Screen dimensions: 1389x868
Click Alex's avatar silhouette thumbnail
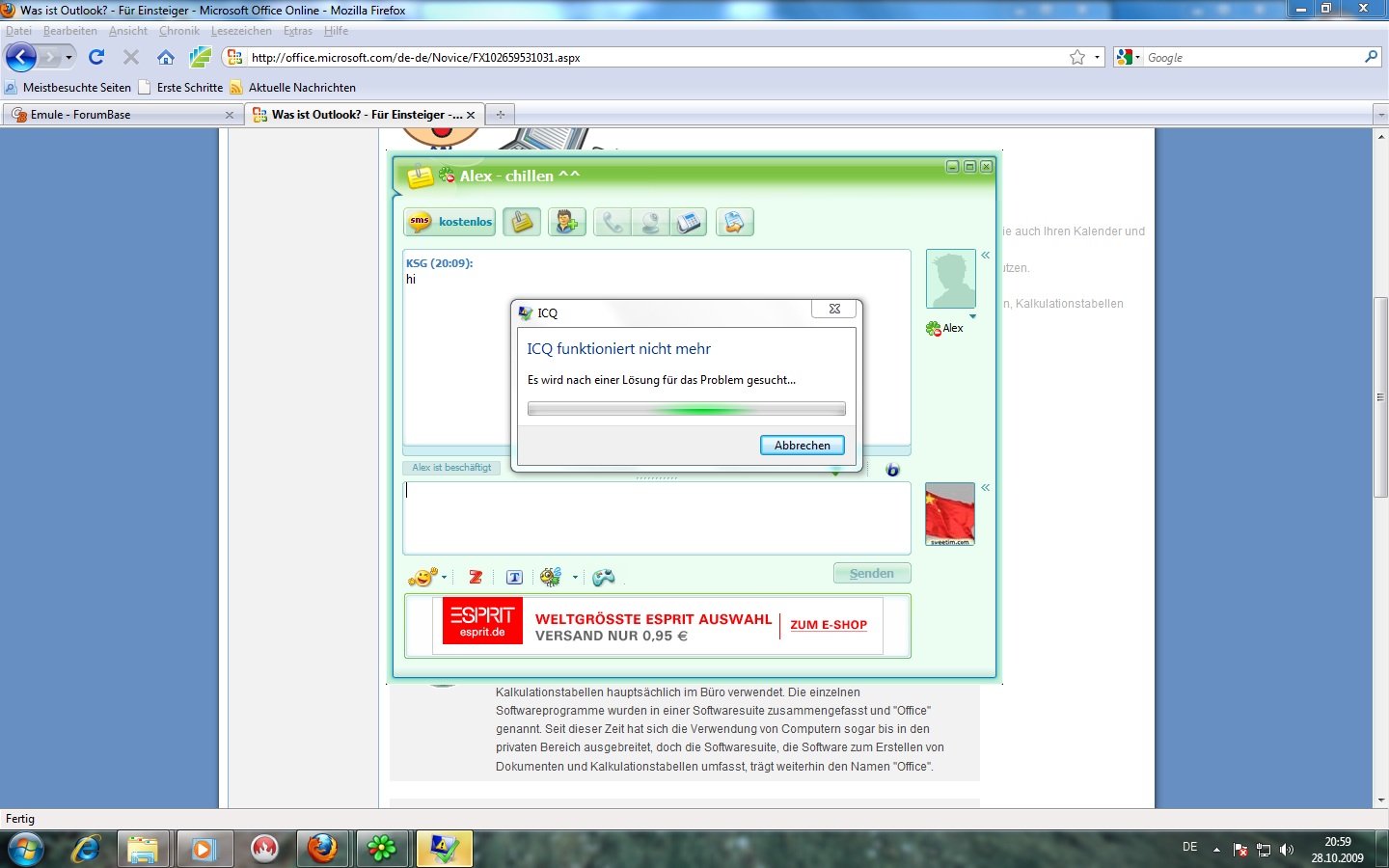click(x=951, y=279)
